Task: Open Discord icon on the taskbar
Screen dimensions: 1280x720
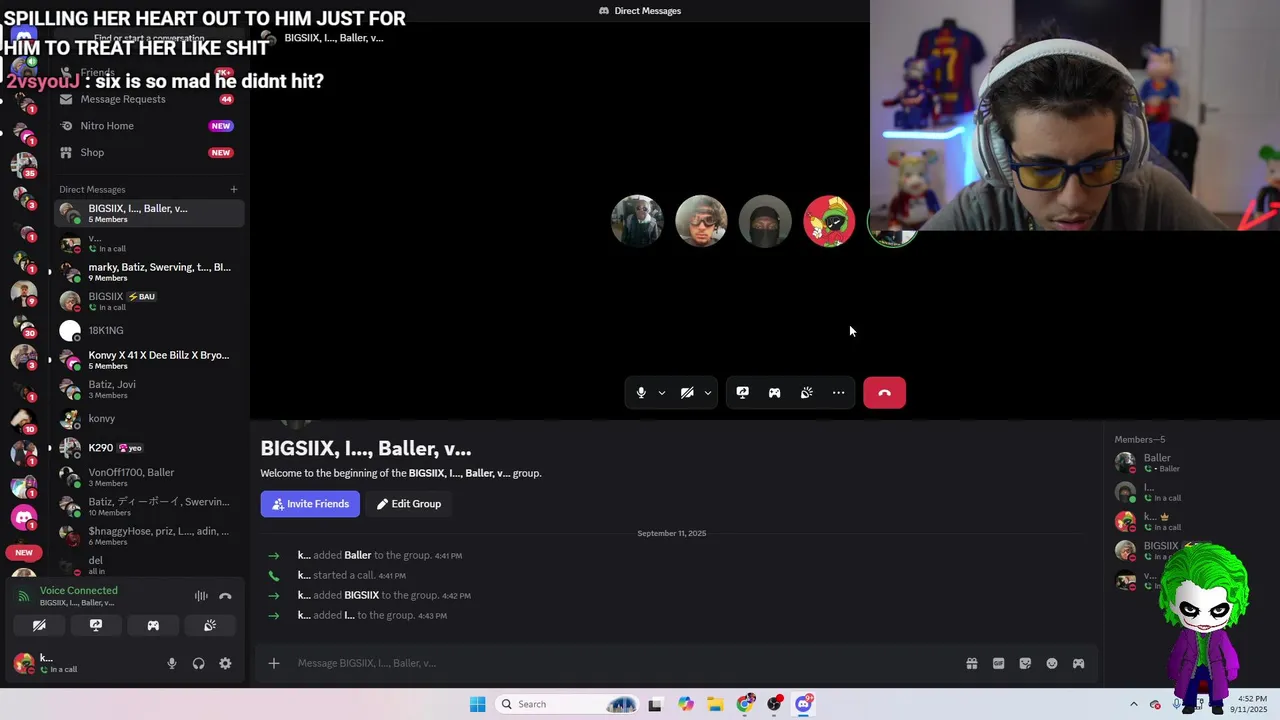Action: click(x=804, y=704)
